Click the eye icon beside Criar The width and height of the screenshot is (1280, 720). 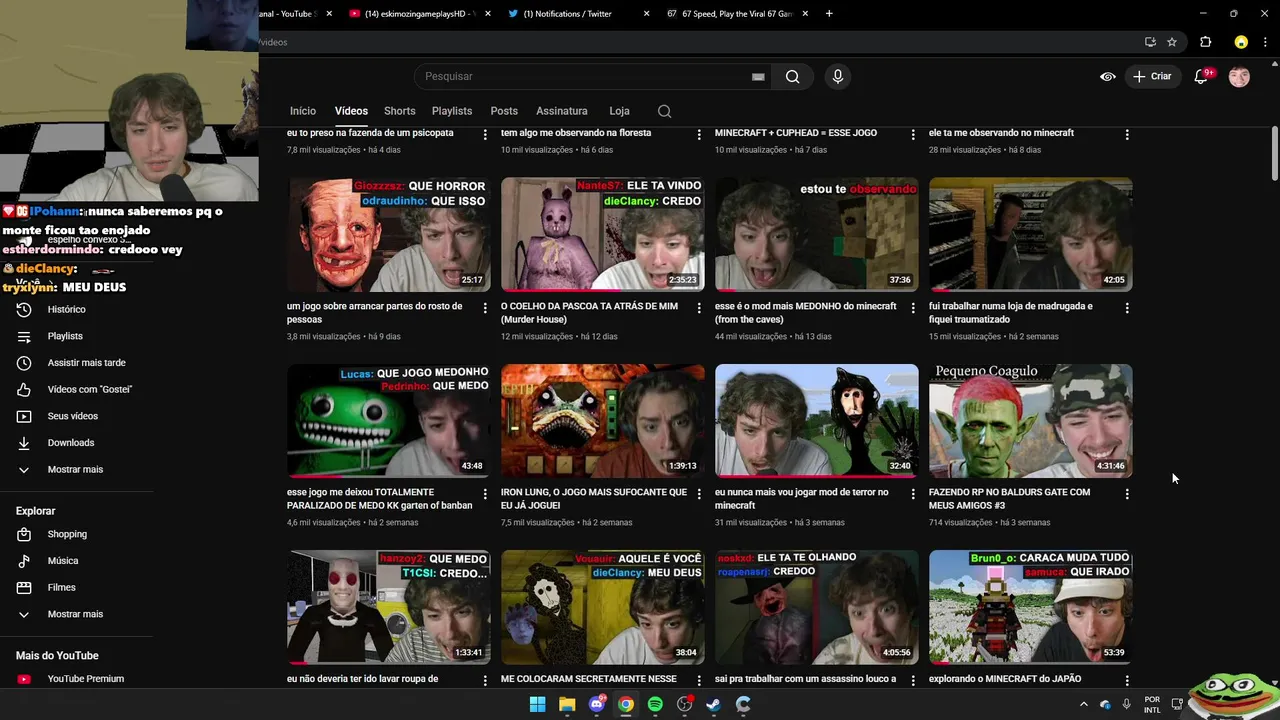pyautogui.click(x=1108, y=77)
